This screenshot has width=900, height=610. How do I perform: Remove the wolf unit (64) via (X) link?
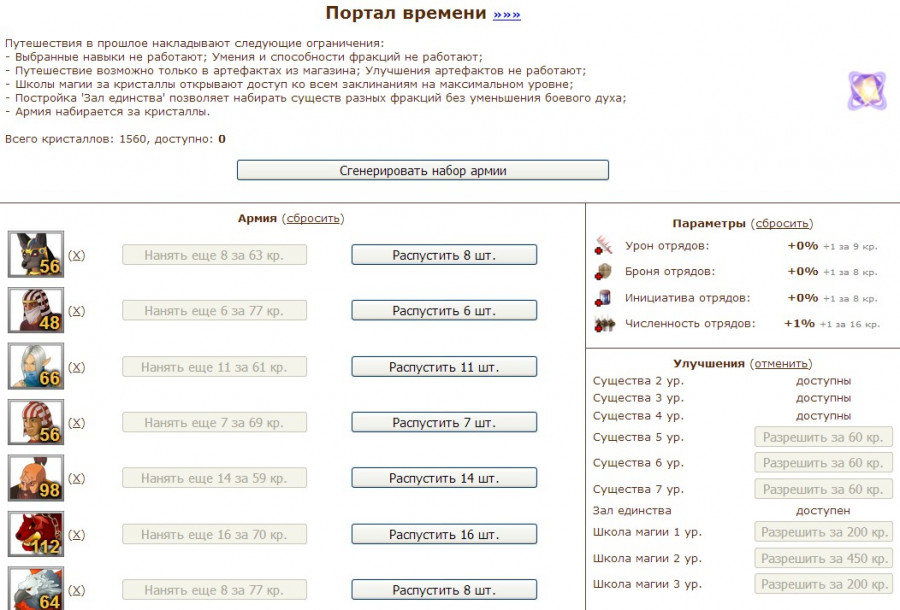click(76, 590)
